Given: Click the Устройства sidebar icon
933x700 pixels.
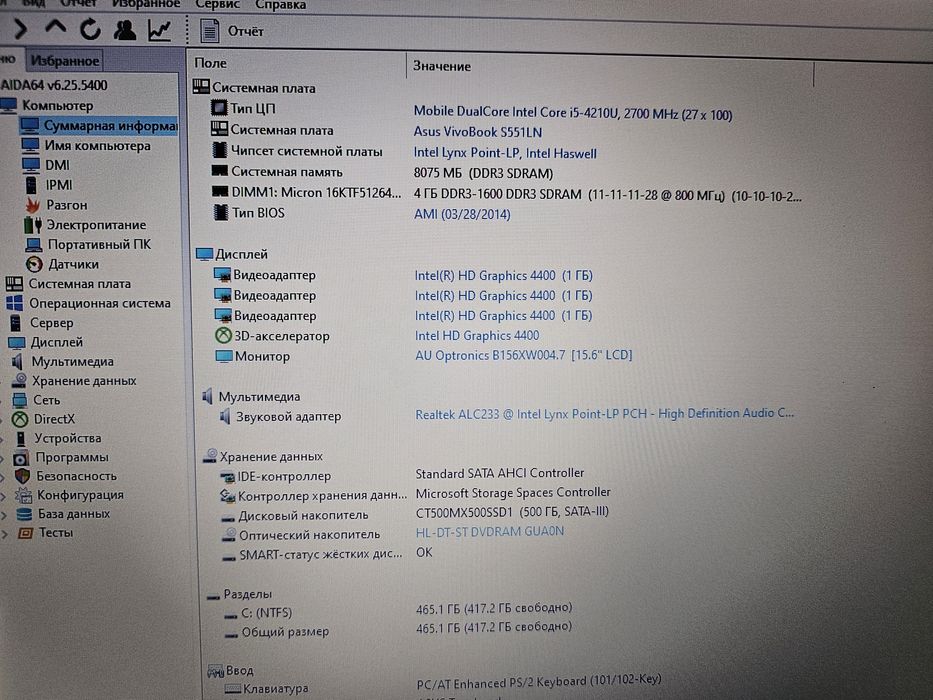Looking at the screenshot, I should [x=21, y=438].
